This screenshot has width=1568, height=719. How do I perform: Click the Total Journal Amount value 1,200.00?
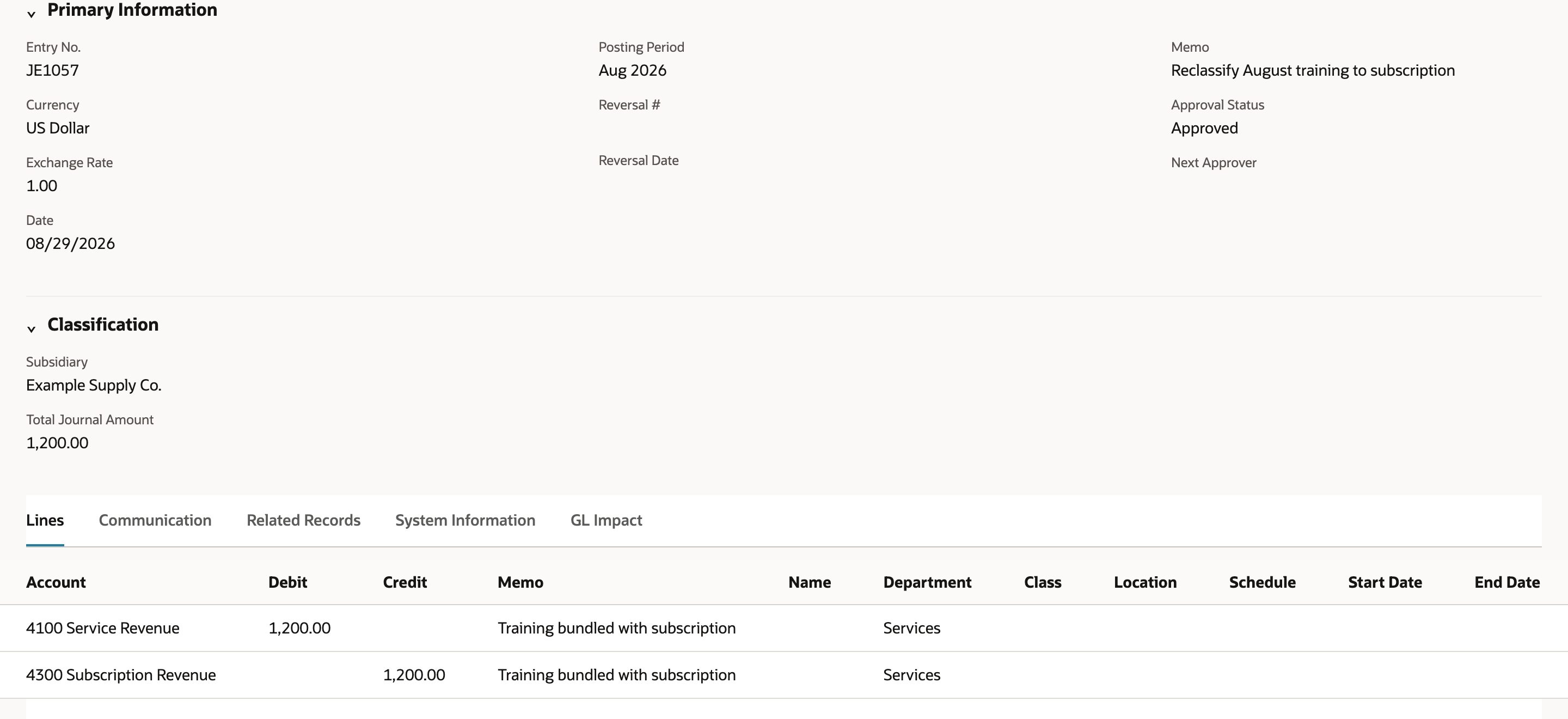pyautogui.click(x=57, y=443)
